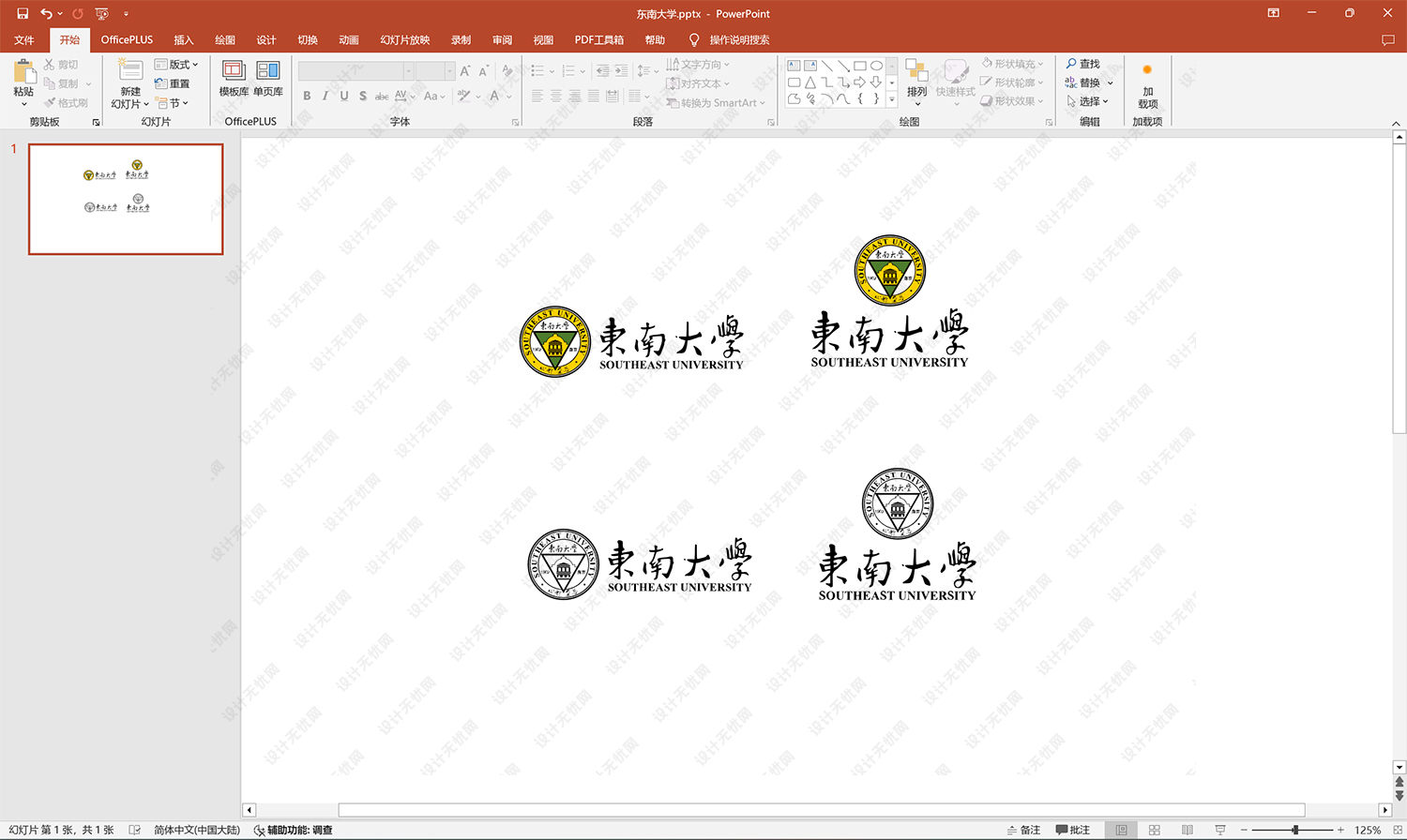This screenshot has height=840, width=1407.
Task: Toggle the 批注 (Comments) pane
Action: pos(1073,830)
